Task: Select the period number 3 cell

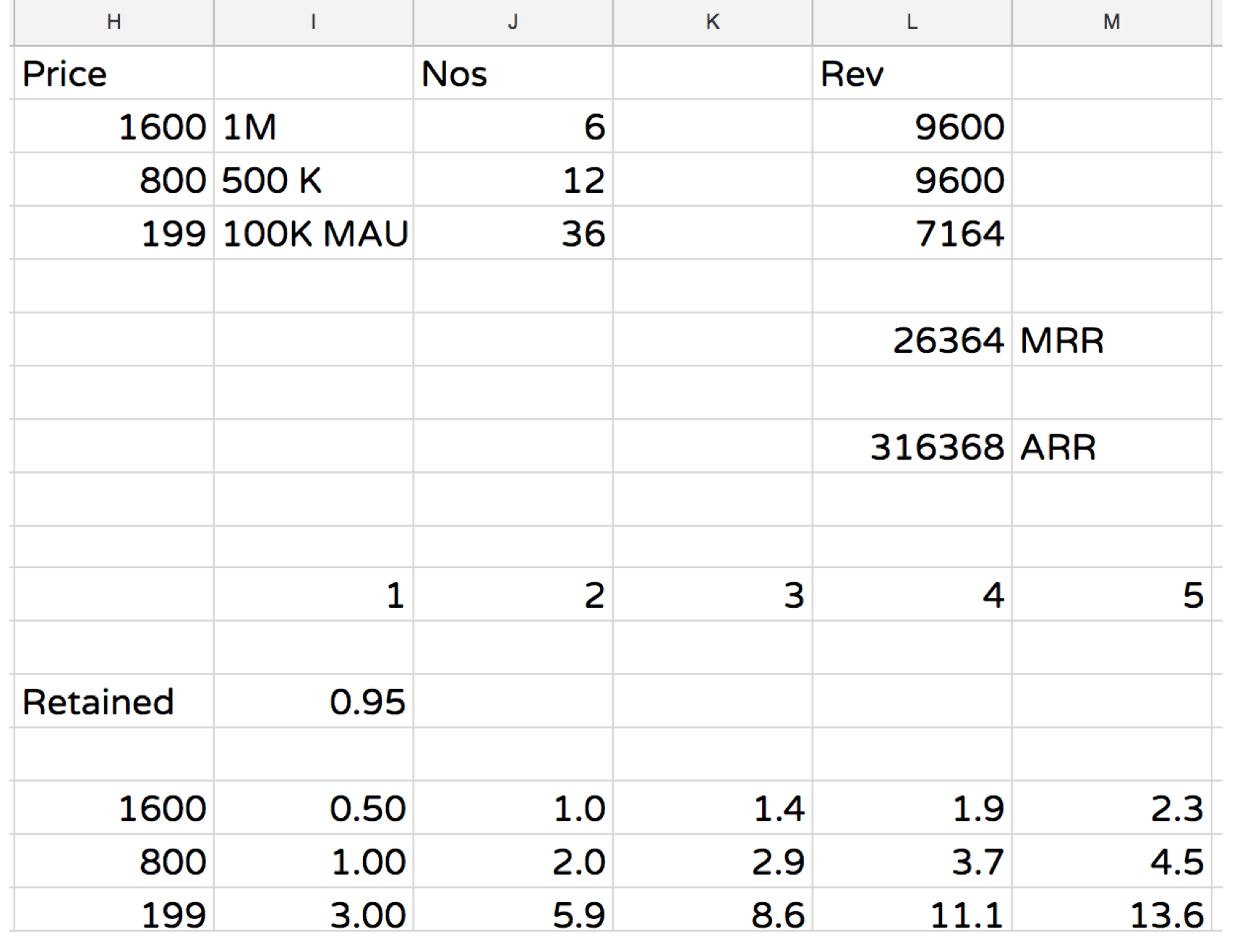Action: [713, 594]
